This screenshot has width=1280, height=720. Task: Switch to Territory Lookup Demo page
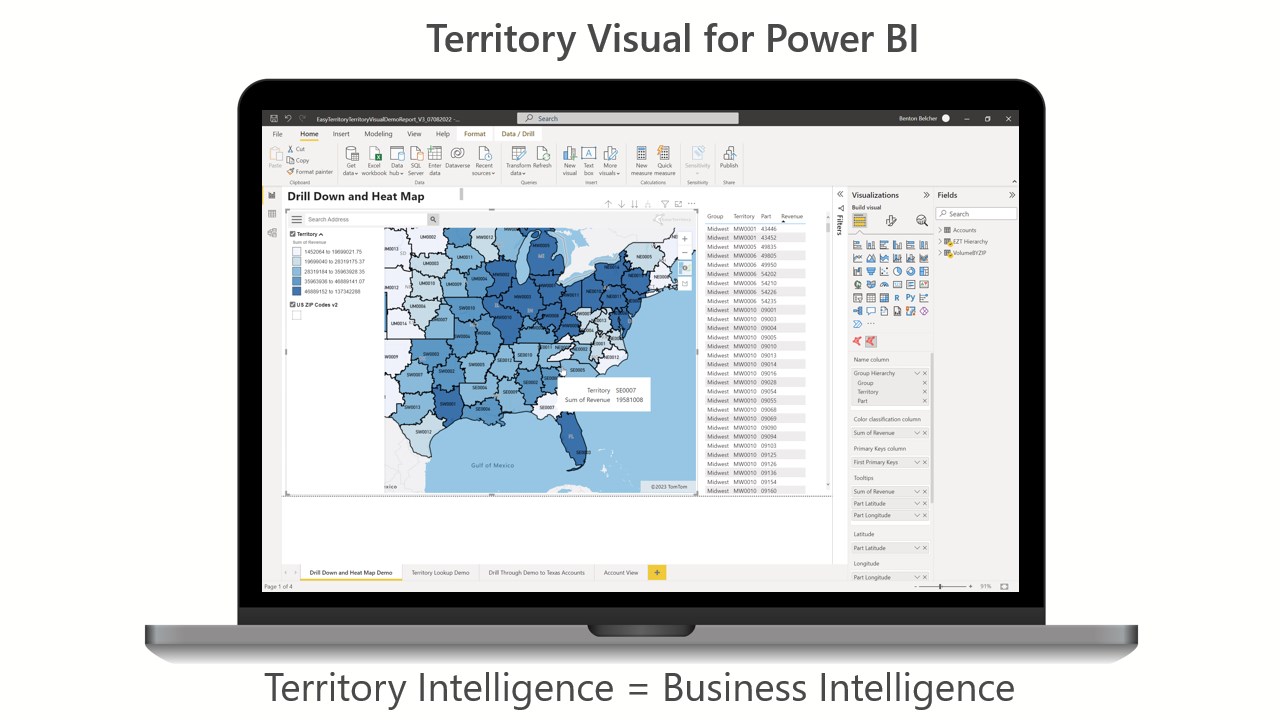440,573
